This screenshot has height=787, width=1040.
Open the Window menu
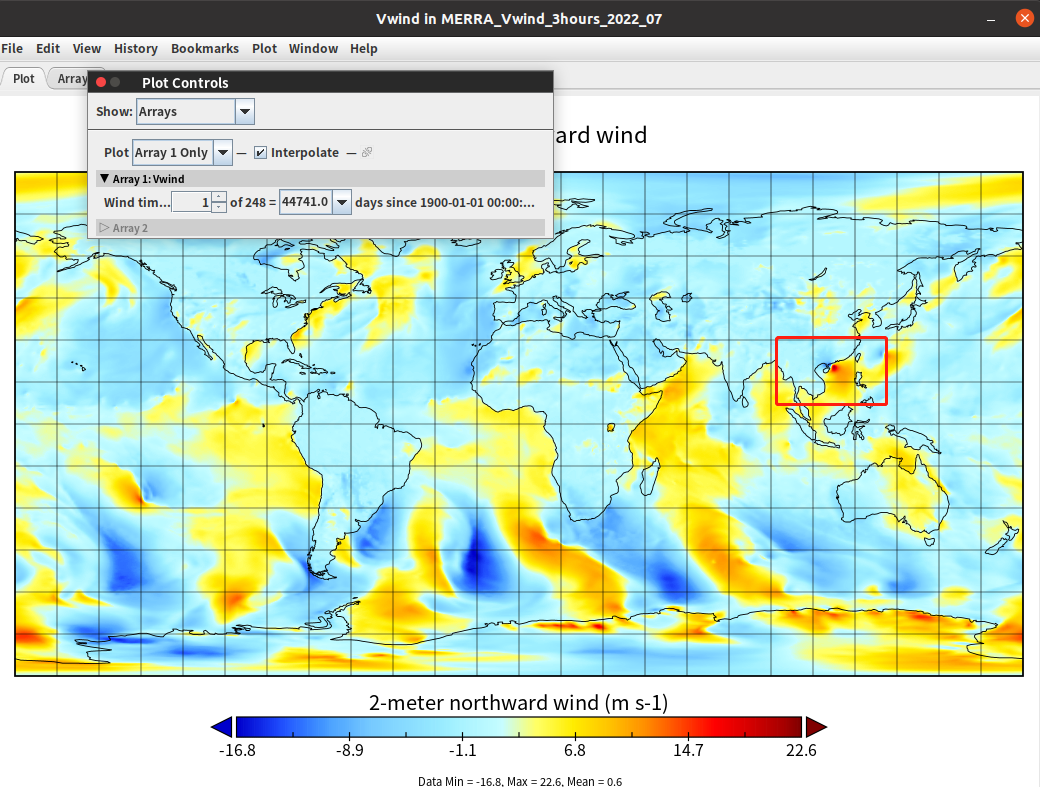coord(313,48)
